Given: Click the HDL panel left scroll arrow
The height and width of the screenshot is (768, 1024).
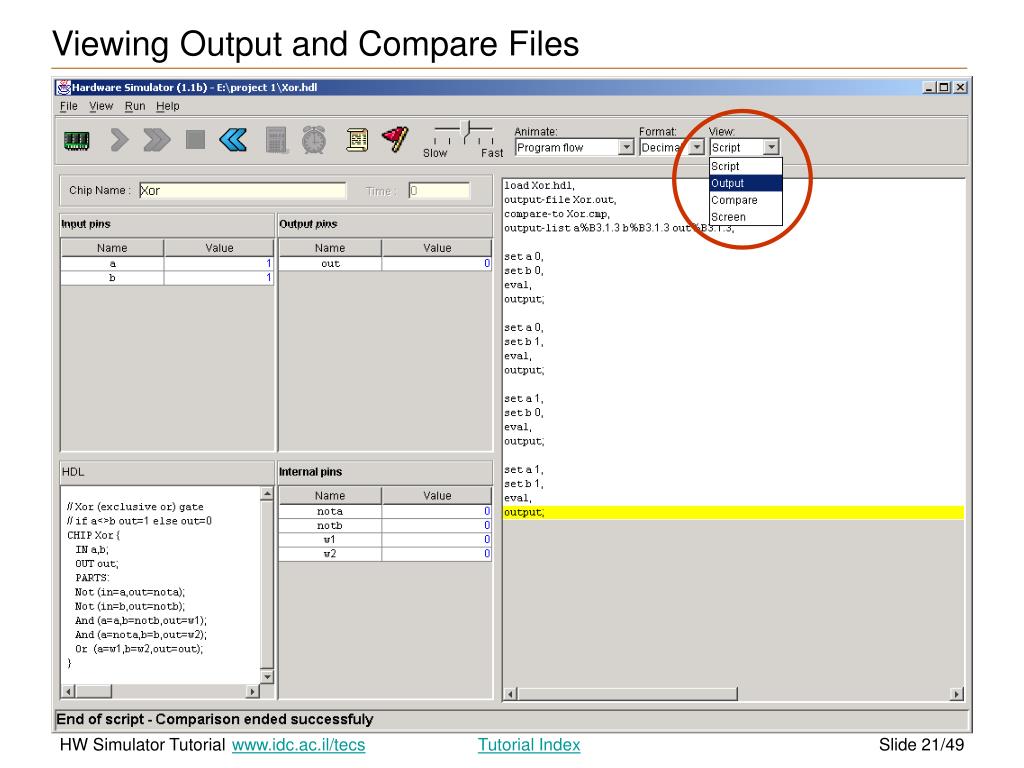Looking at the screenshot, I should [x=69, y=691].
